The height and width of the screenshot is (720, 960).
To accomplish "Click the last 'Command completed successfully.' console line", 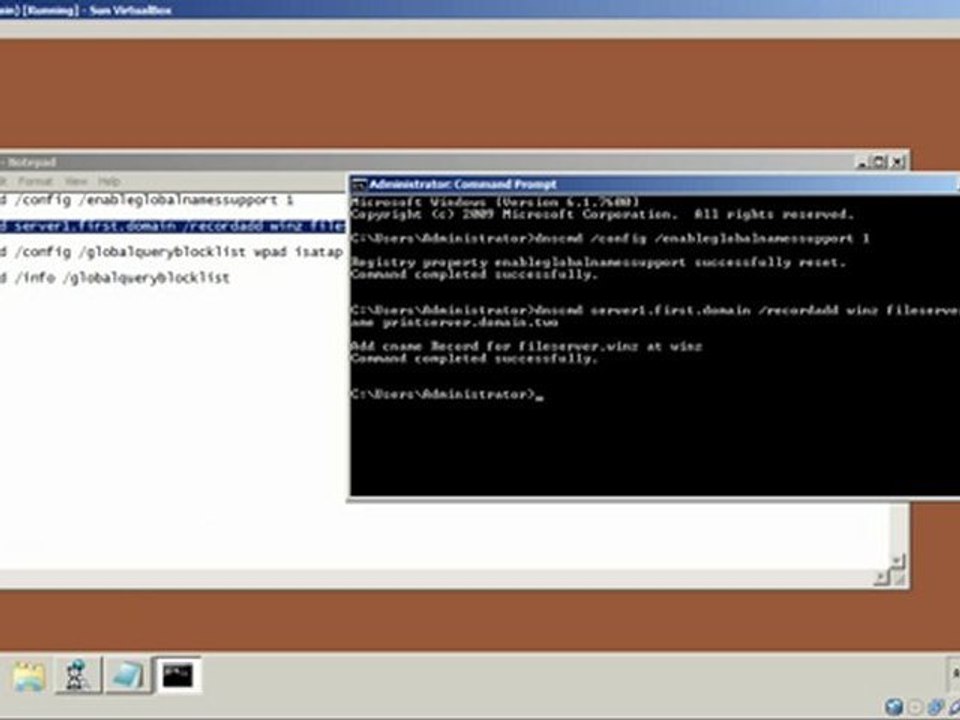I will 474,358.
